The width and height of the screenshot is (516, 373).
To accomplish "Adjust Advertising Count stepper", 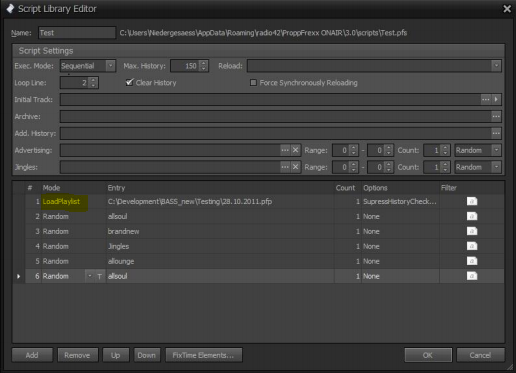I will [445, 150].
